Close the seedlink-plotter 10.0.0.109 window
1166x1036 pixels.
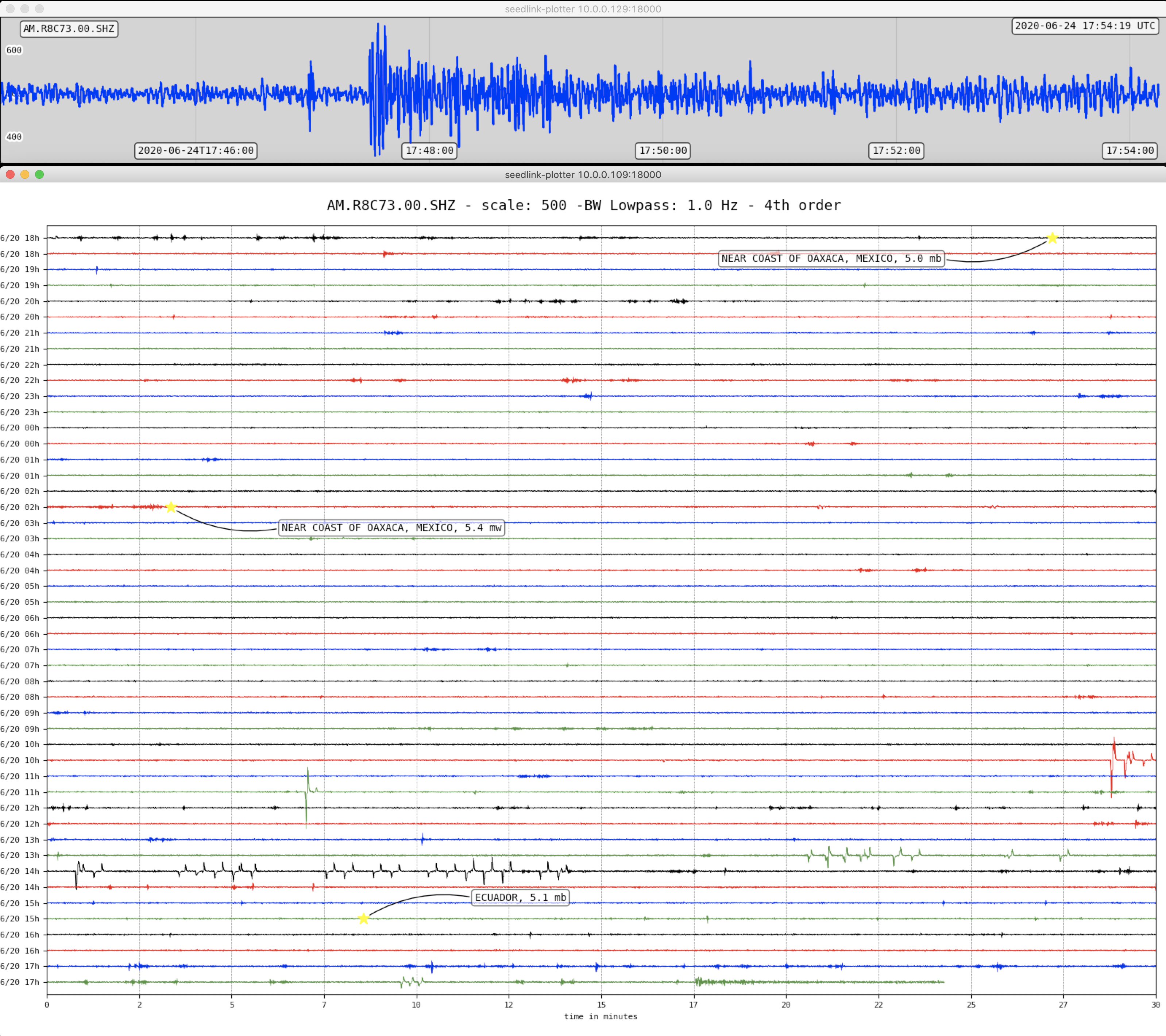point(10,175)
